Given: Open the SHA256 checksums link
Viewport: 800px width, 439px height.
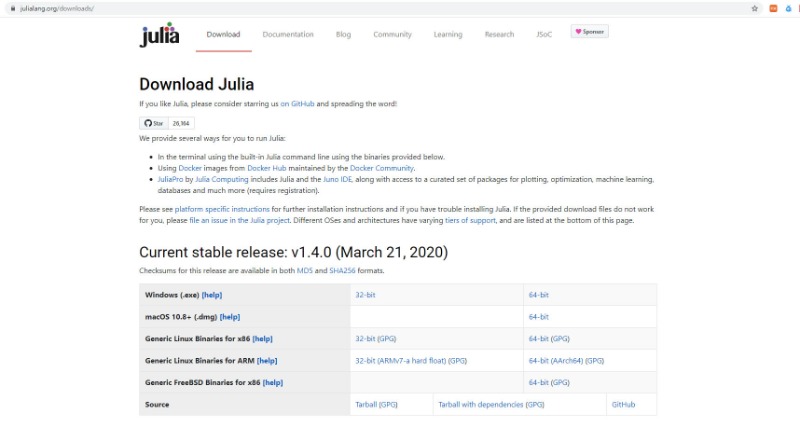Looking at the screenshot, I should click(342, 271).
